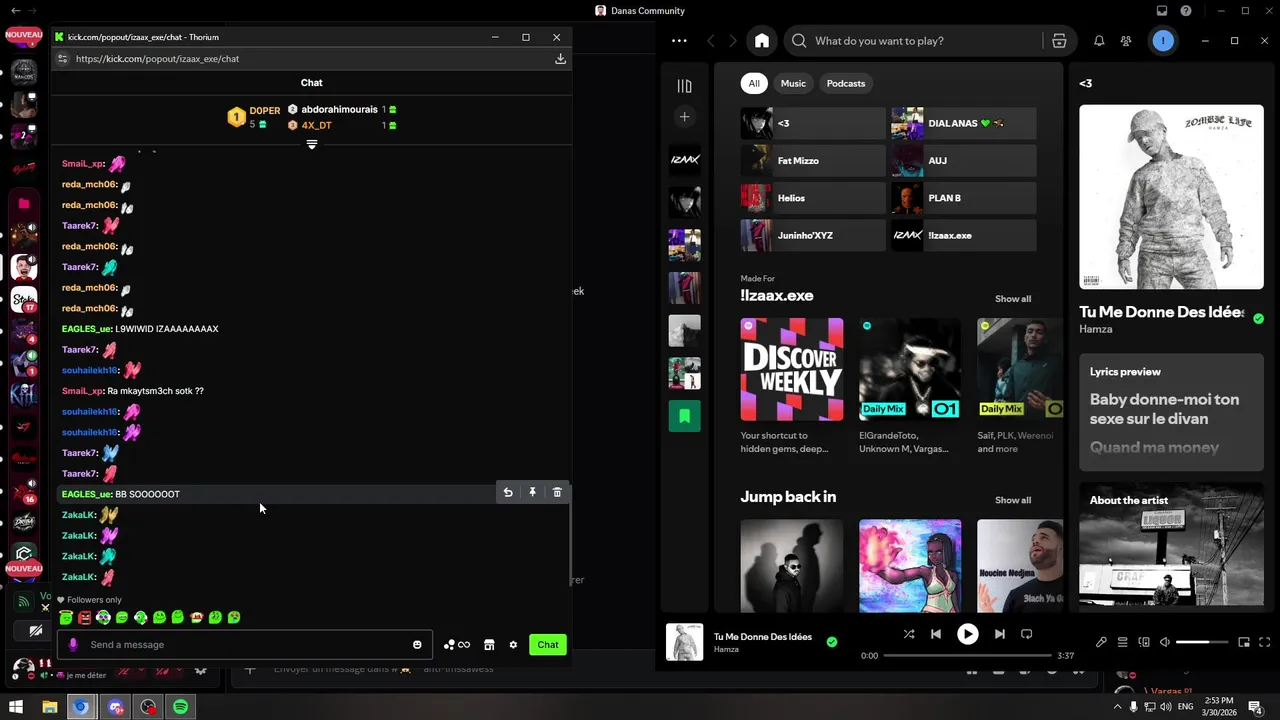The image size is (1280, 720).
Task: Open the Spotify queue icon
Action: point(1123,642)
